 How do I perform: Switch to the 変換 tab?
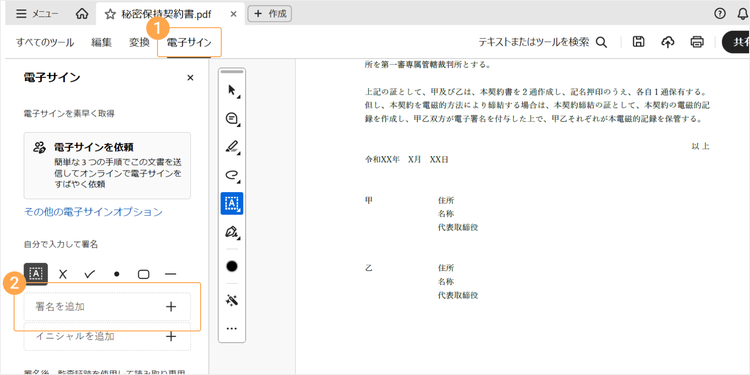pos(139,42)
